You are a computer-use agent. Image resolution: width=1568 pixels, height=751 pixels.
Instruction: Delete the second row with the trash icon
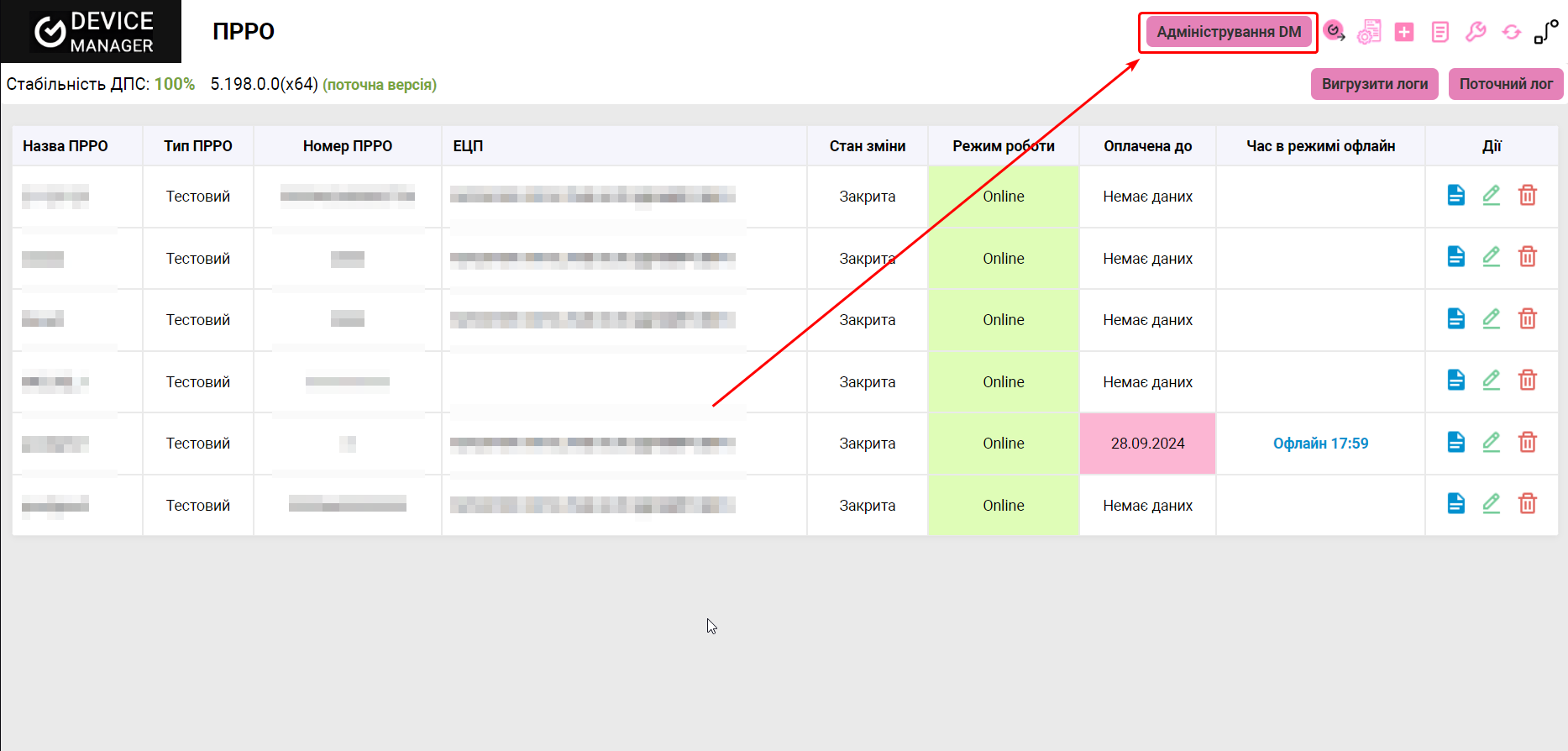[1528, 257]
